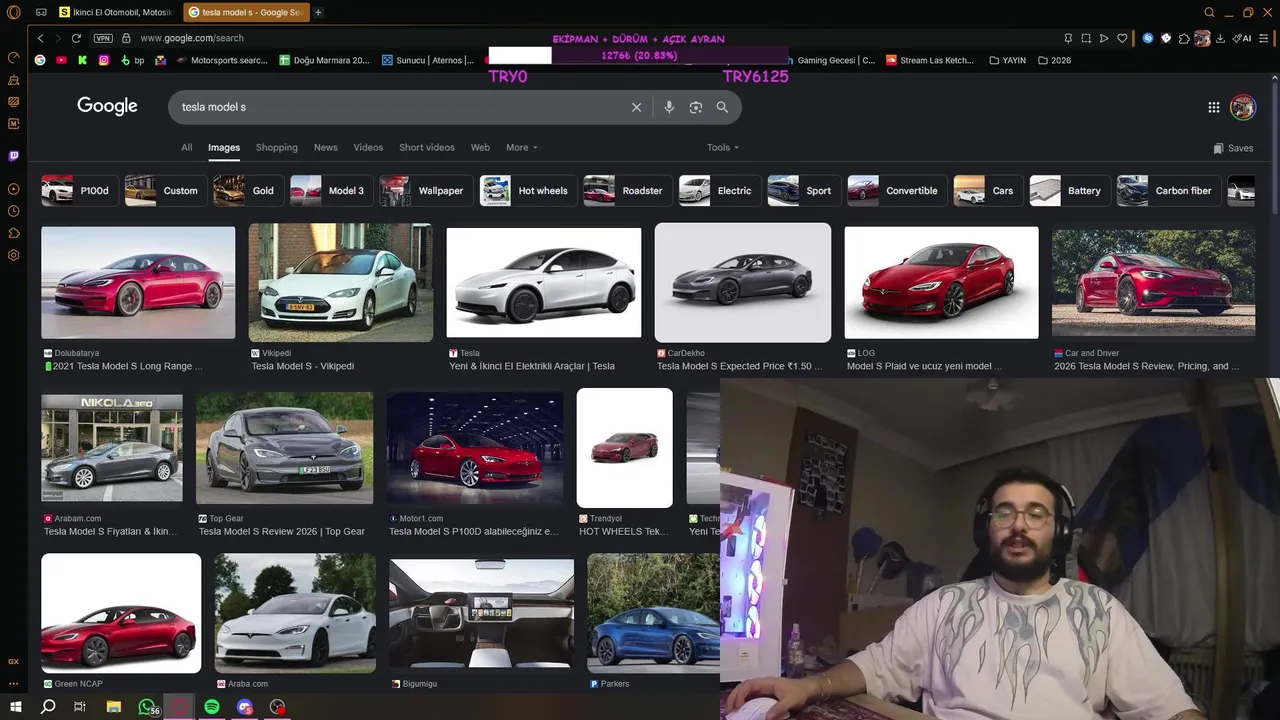The image size is (1280, 720).
Task: Select the All results tab
Action: 186,147
